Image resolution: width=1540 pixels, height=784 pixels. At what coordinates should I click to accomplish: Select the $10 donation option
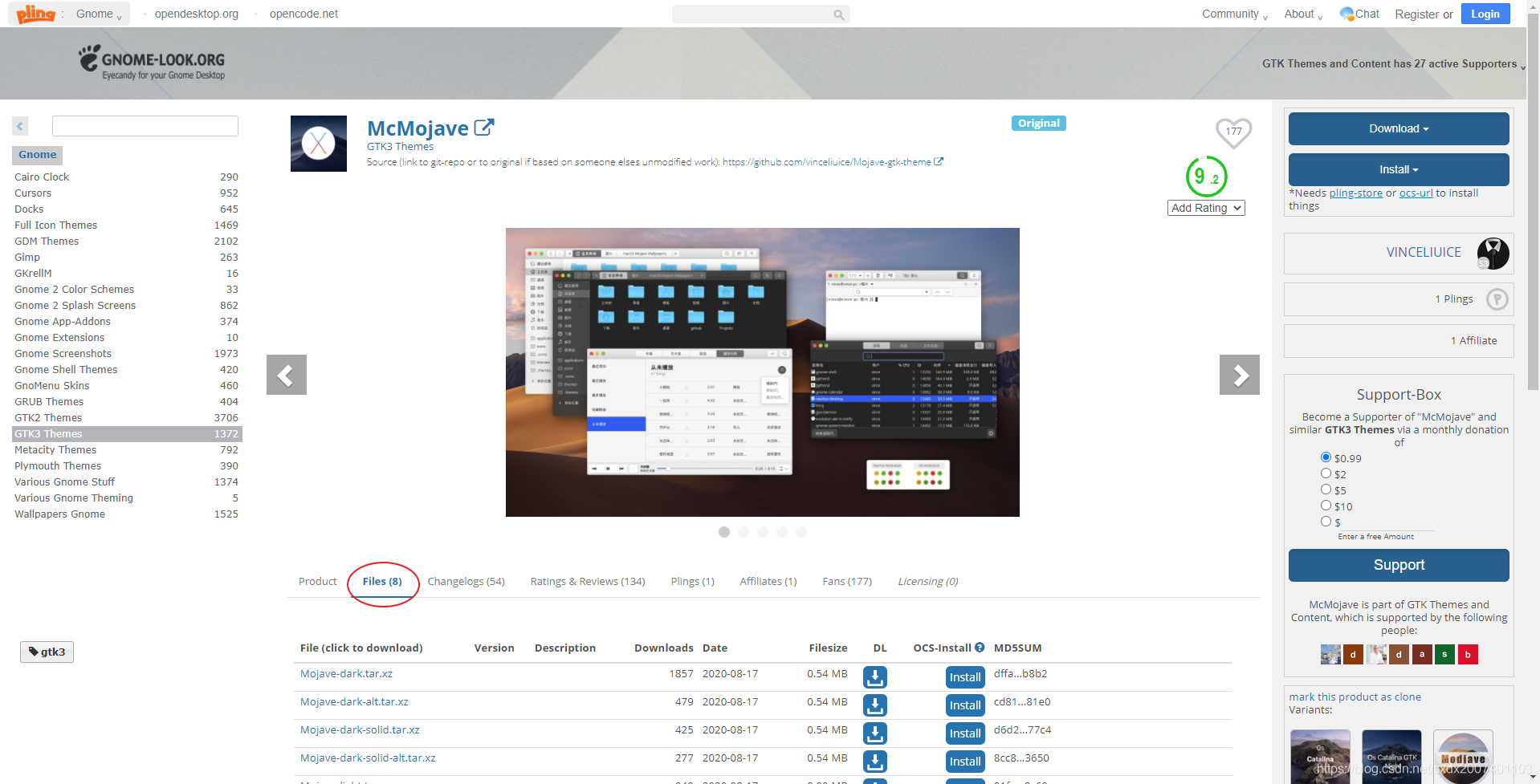click(1326, 506)
